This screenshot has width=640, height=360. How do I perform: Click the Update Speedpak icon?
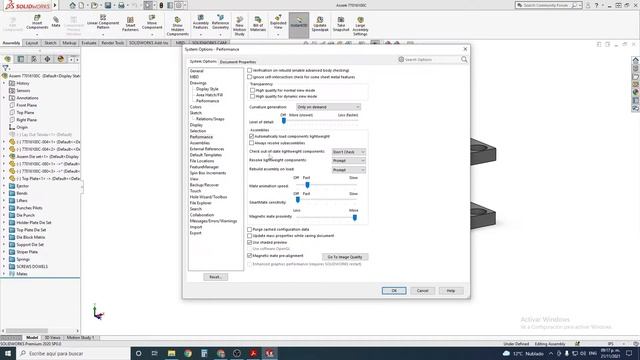[320, 24]
